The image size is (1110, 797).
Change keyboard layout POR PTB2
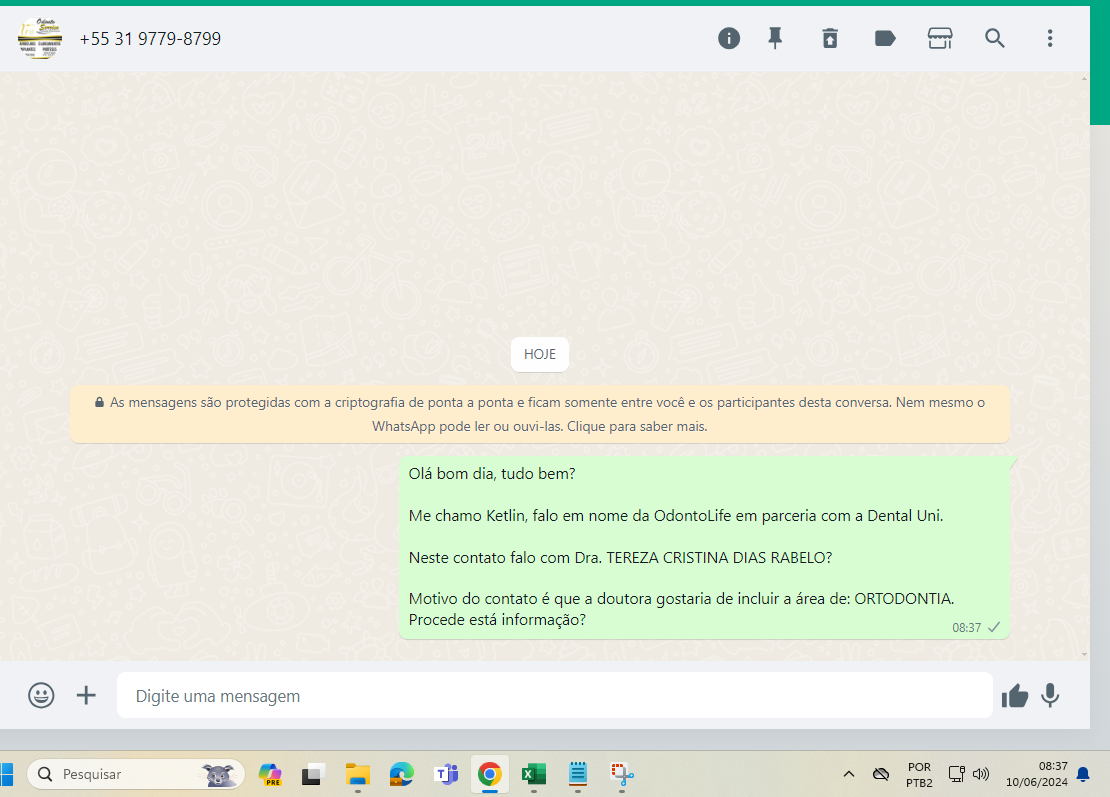coord(920,775)
